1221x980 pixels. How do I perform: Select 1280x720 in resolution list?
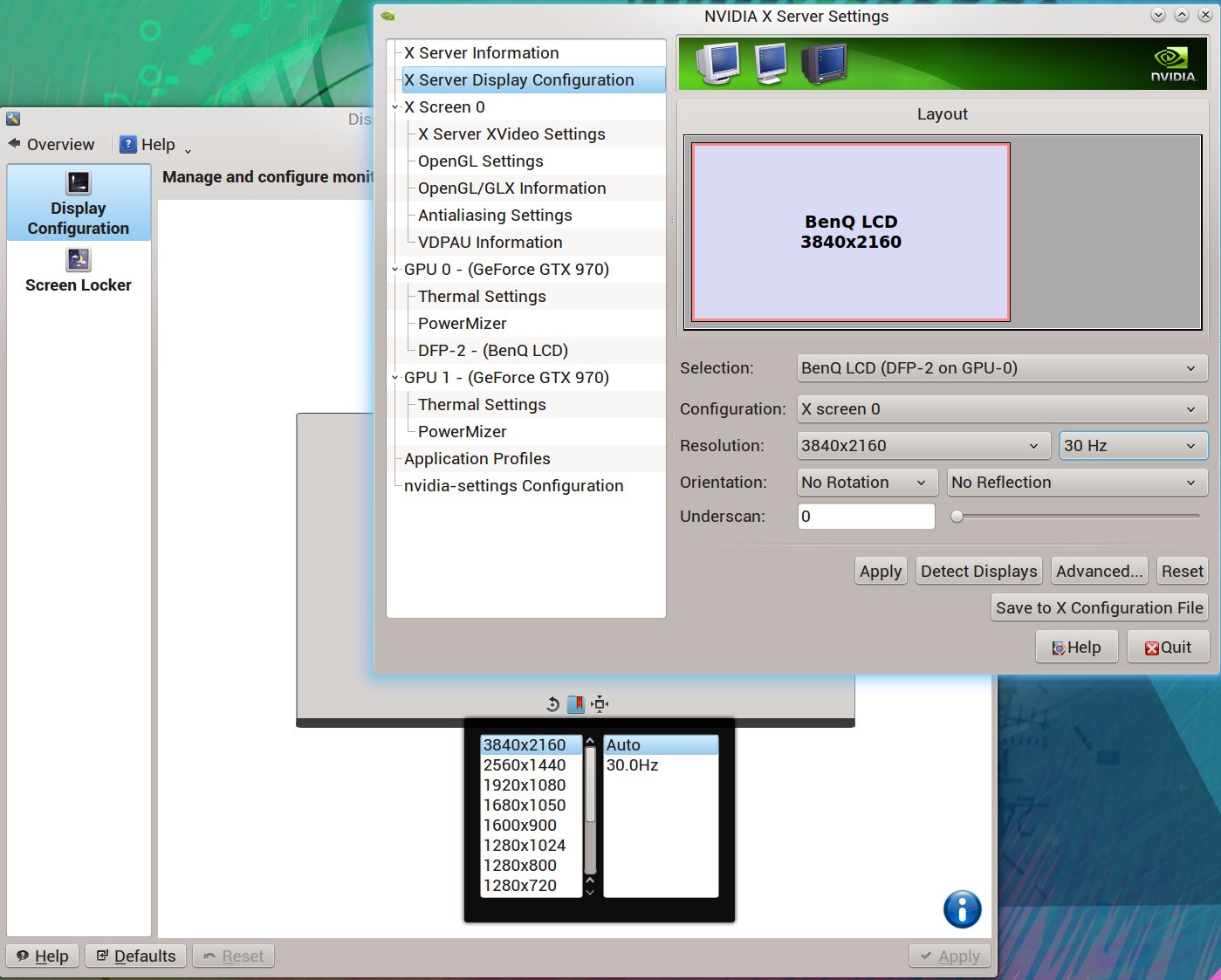click(x=531, y=886)
